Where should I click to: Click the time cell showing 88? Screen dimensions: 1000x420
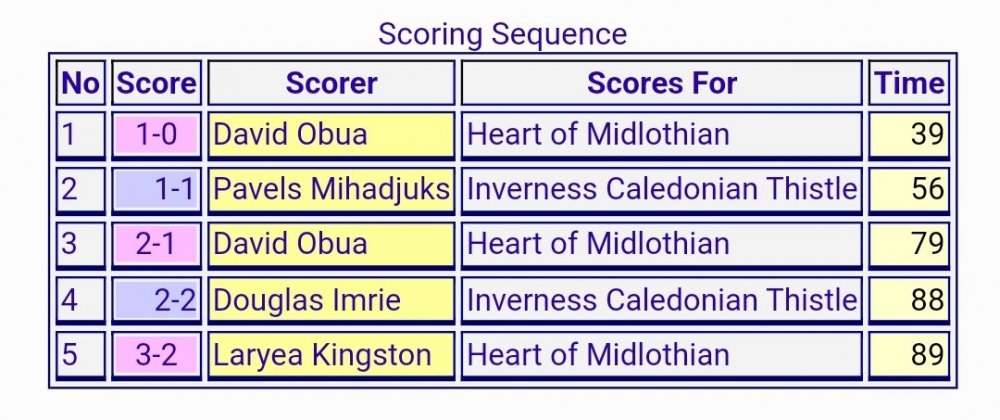pyautogui.click(x=909, y=300)
